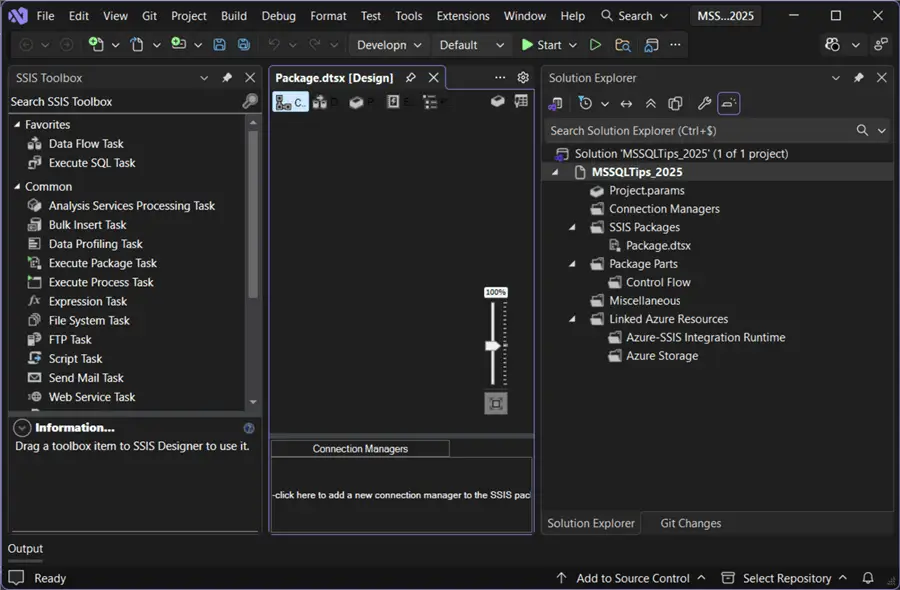Viewport: 900px width, 590px height.
Task: Click the Save icon in toolbar
Action: coord(219,44)
